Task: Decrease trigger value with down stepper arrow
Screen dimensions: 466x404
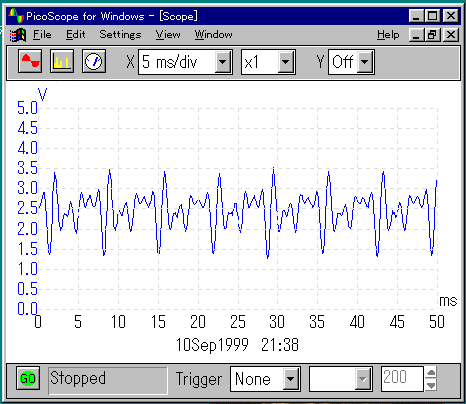Action: click(x=431, y=385)
